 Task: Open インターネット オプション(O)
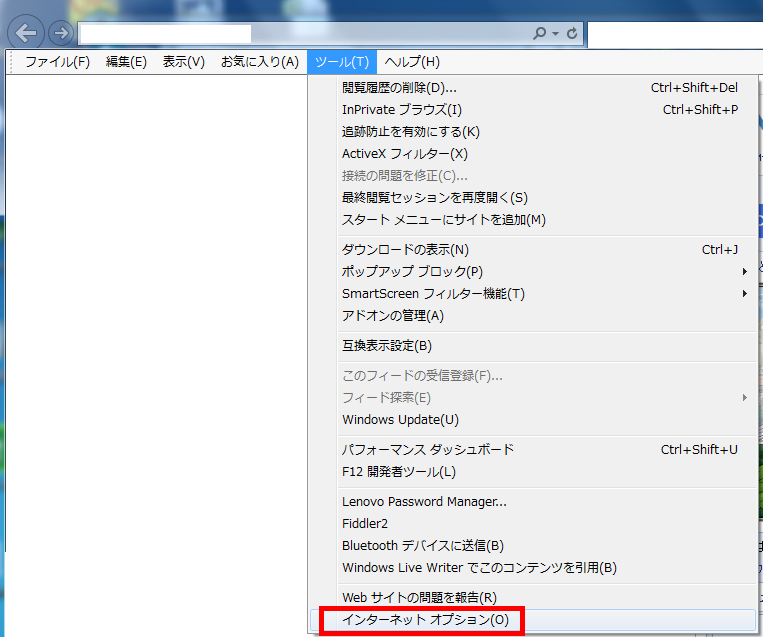click(x=533, y=620)
